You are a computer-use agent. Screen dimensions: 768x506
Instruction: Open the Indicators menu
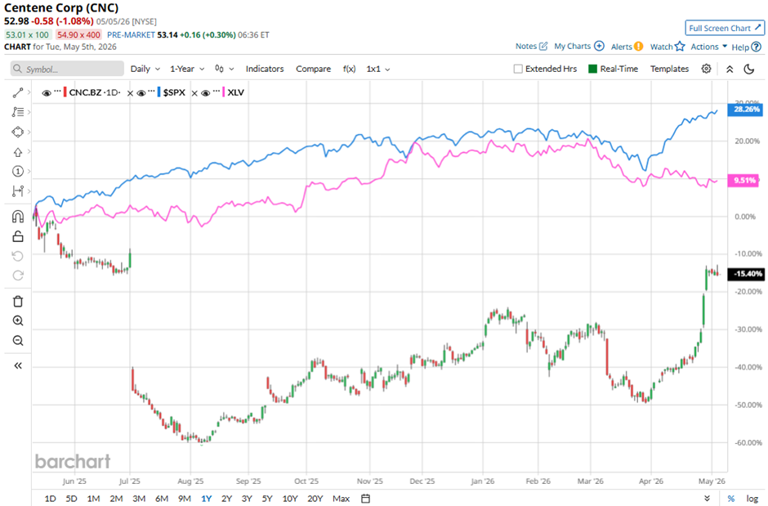[264, 69]
